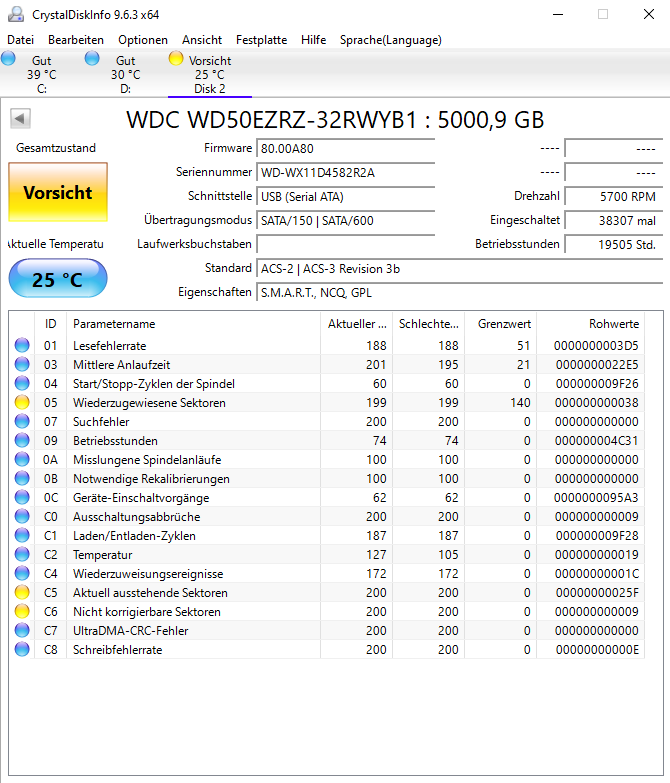Click the Parametername column header
The height and width of the screenshot is (783, 670).
194,324
